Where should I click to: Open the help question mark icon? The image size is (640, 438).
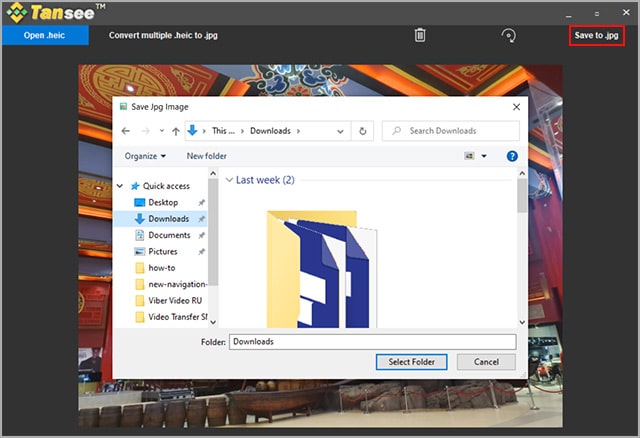512,156
